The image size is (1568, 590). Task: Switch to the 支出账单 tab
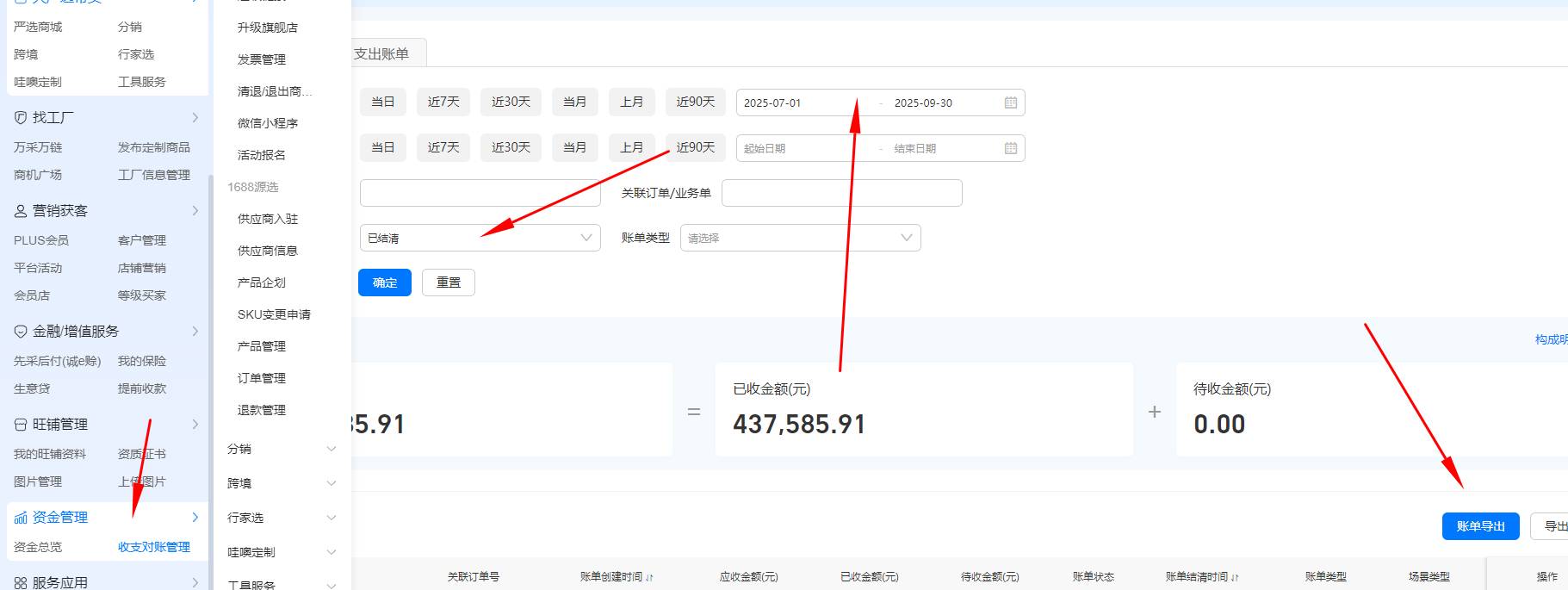(381, 53)
